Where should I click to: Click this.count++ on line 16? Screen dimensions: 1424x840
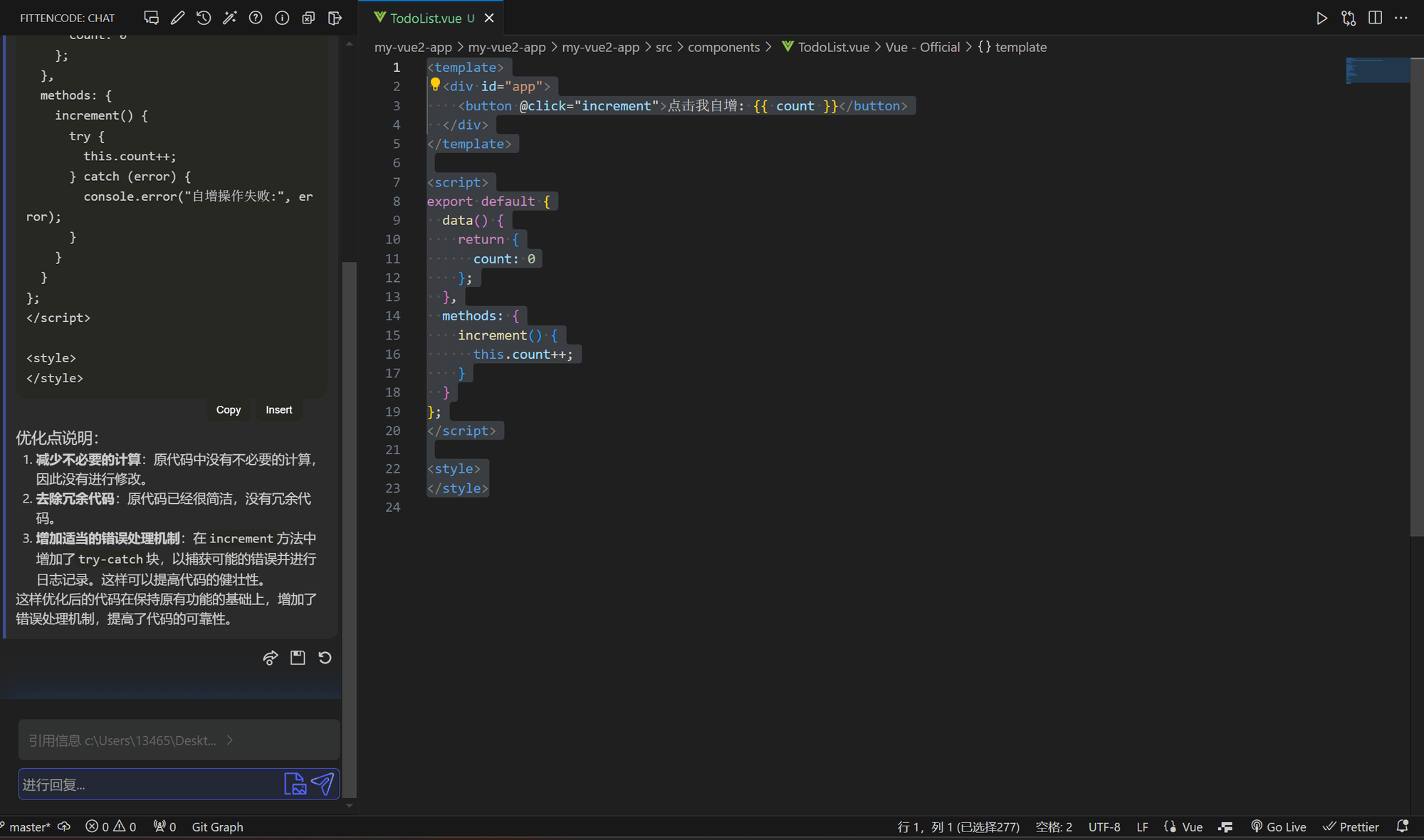pyautogui.click(x=523, y=354)
